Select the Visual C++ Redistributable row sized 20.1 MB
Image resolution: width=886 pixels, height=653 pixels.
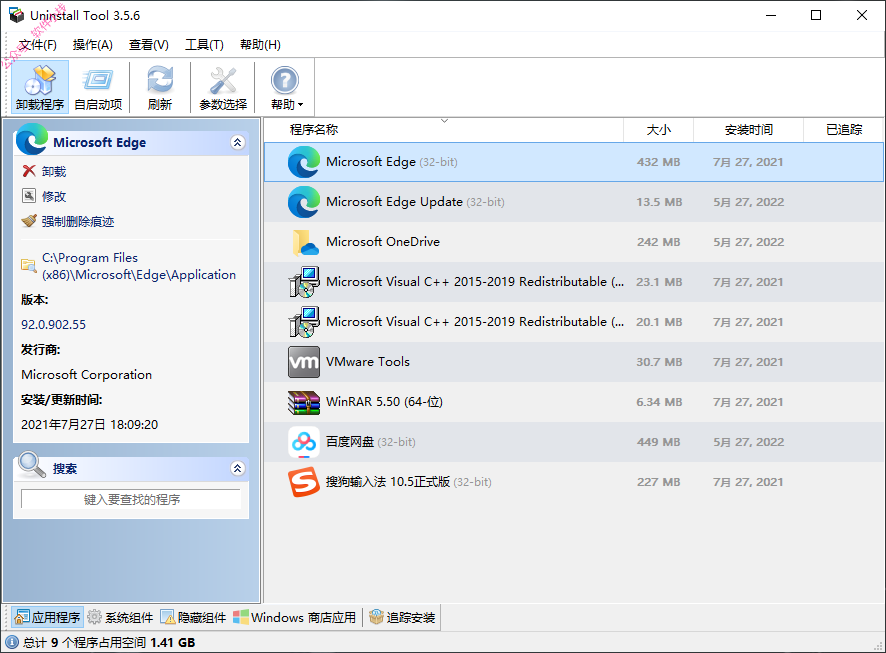point(574,322)
